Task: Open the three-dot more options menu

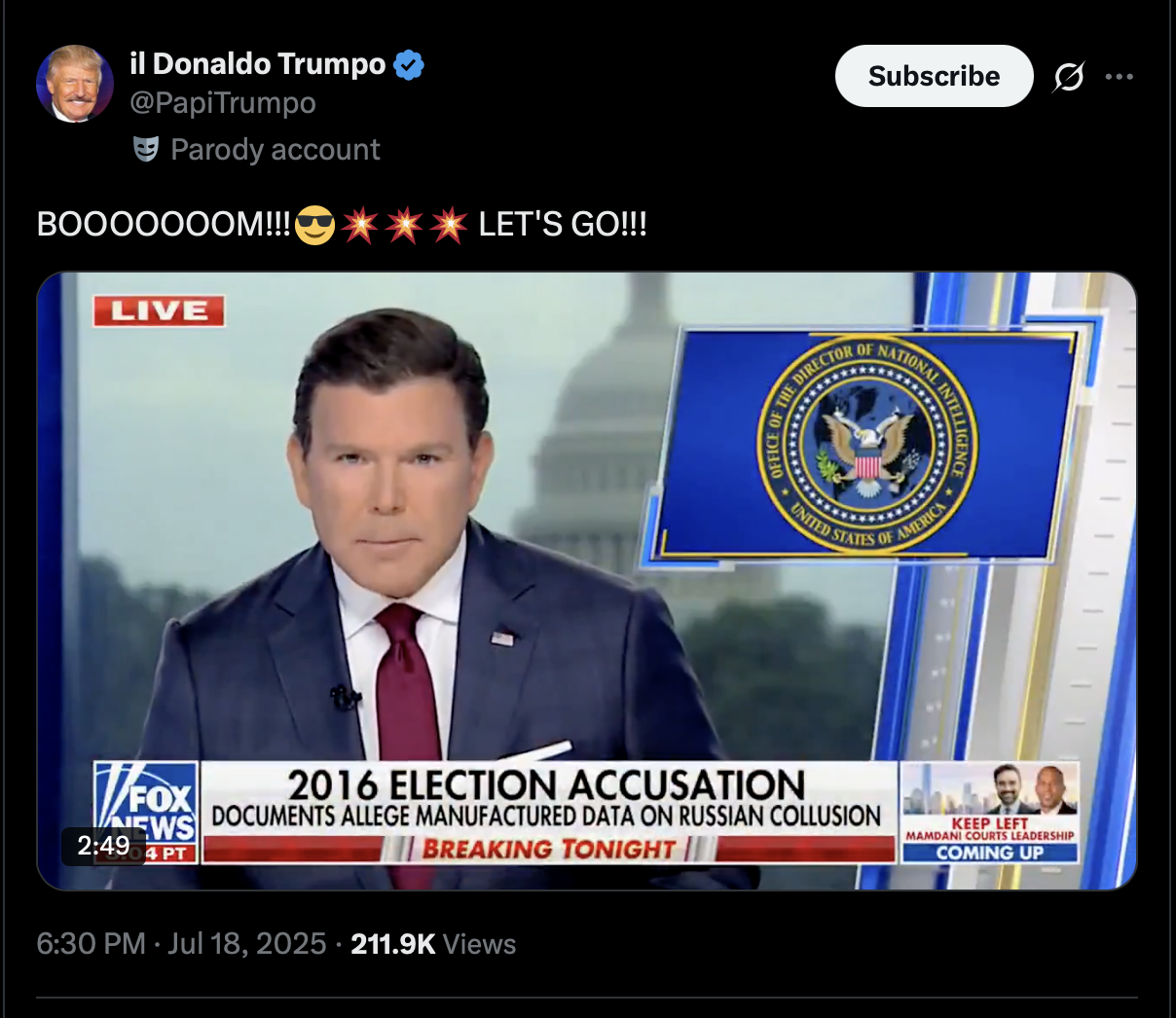Action: pyautogui.click(x=1120, y=77)
